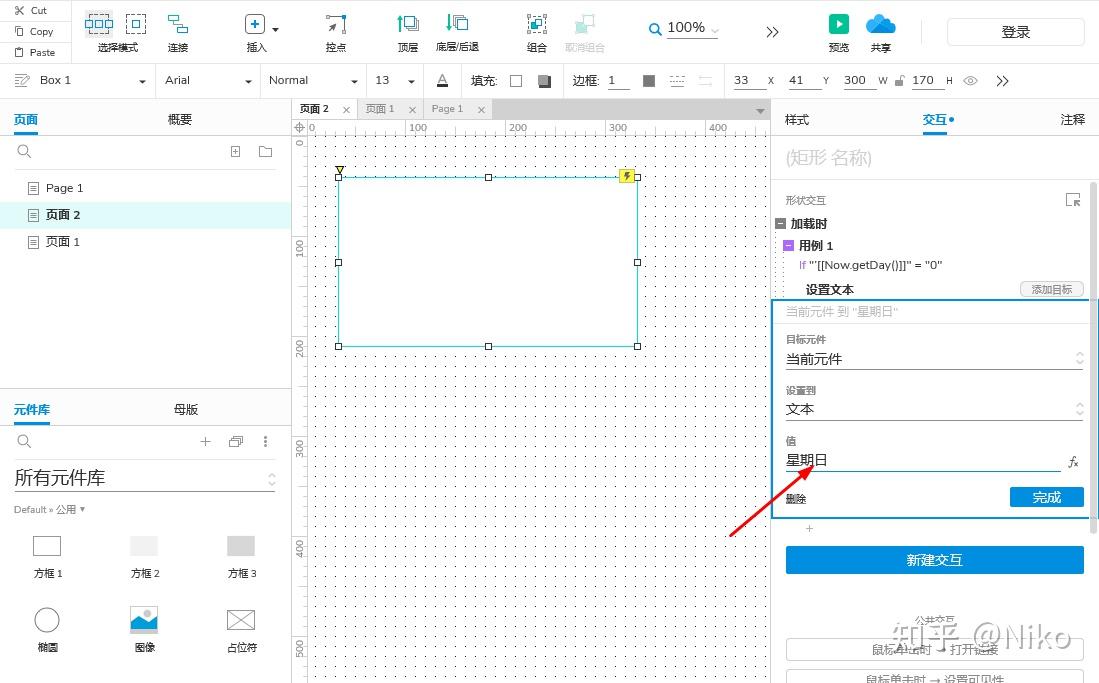This screenshot has width=1099, height=683.
Task: Click the 星期日 value input field
Action: coord(922,461)
